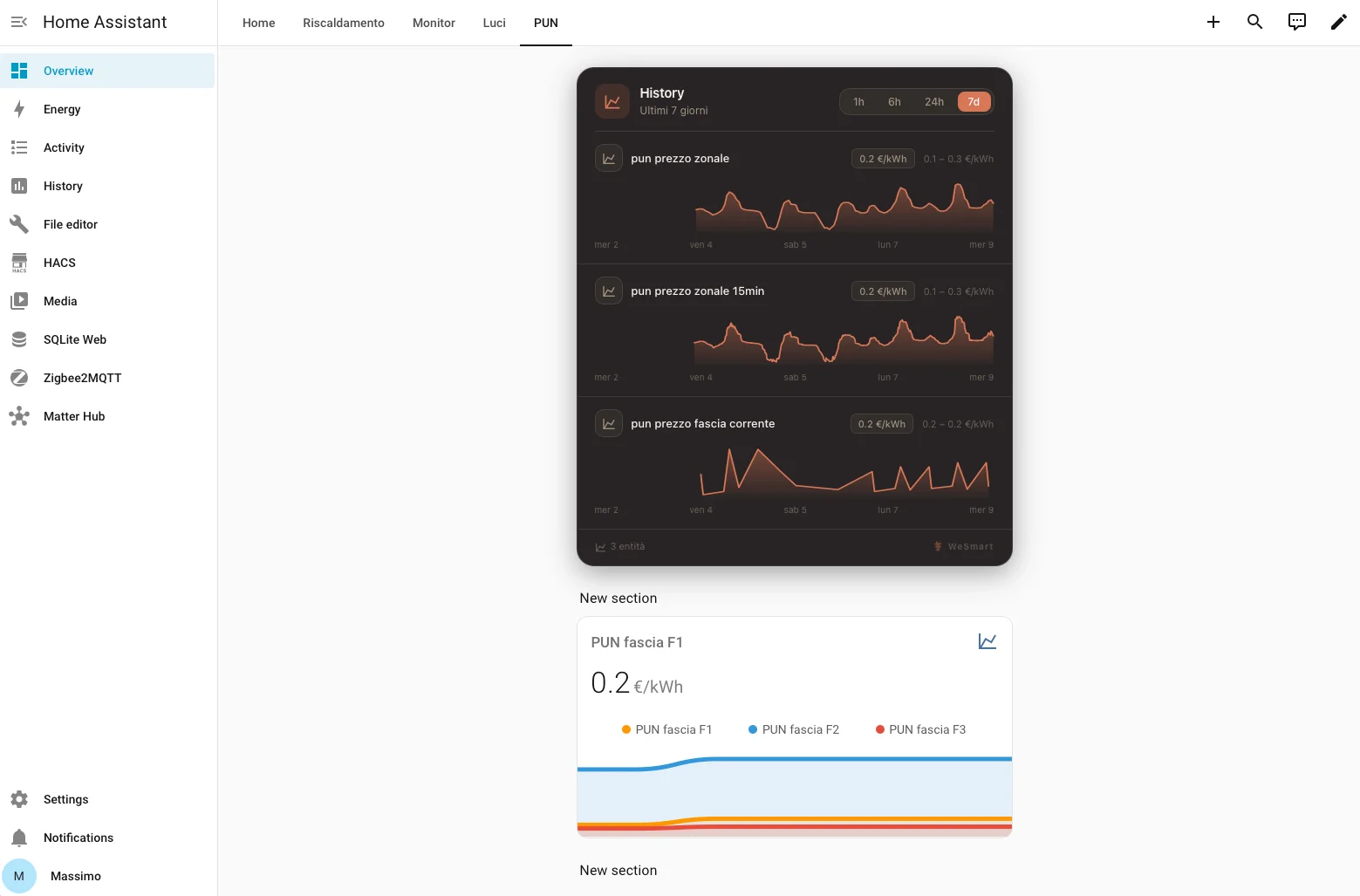Viewport: 1360px width, 896px height.
Task: Go to Activity in the sidebar
Action: [108, 147]
